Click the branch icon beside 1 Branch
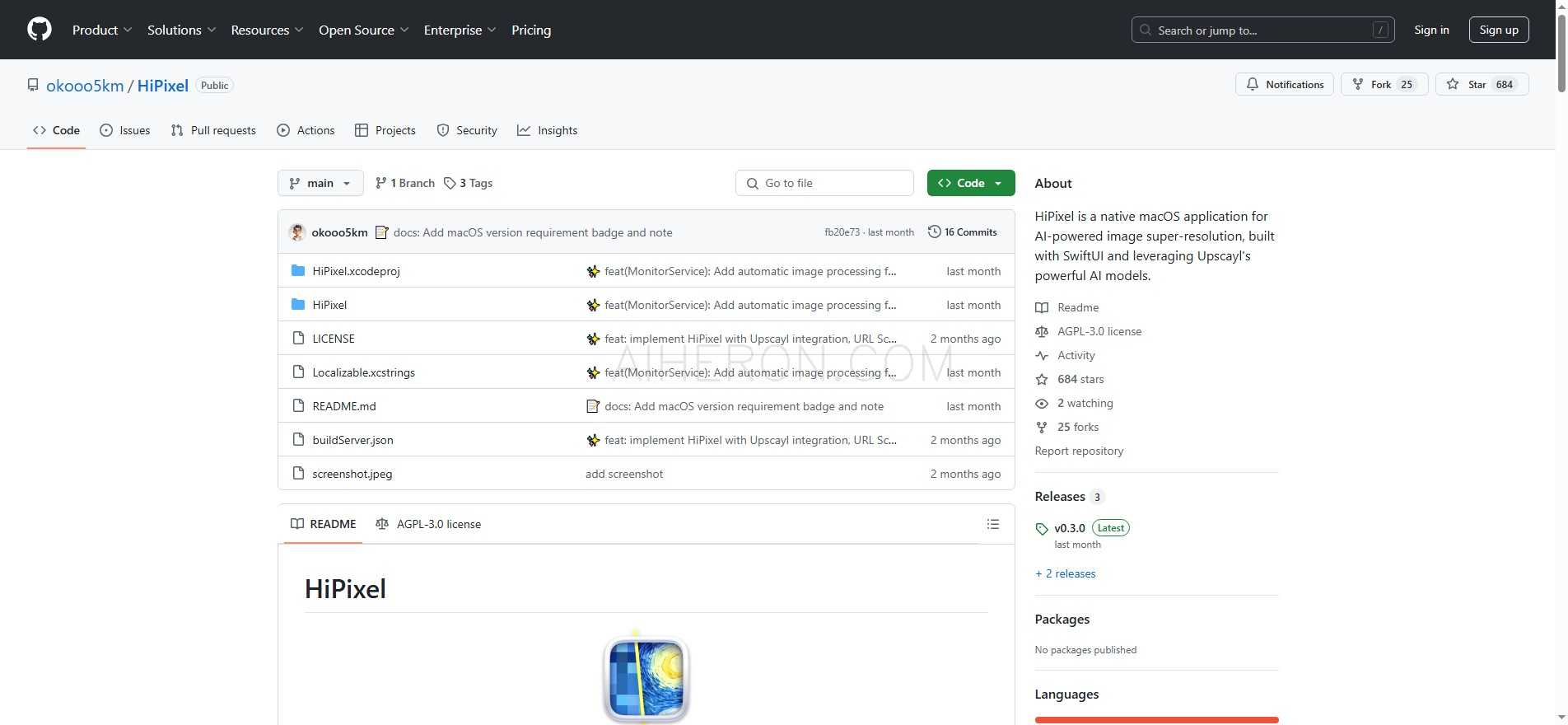 tap(380, 183)
